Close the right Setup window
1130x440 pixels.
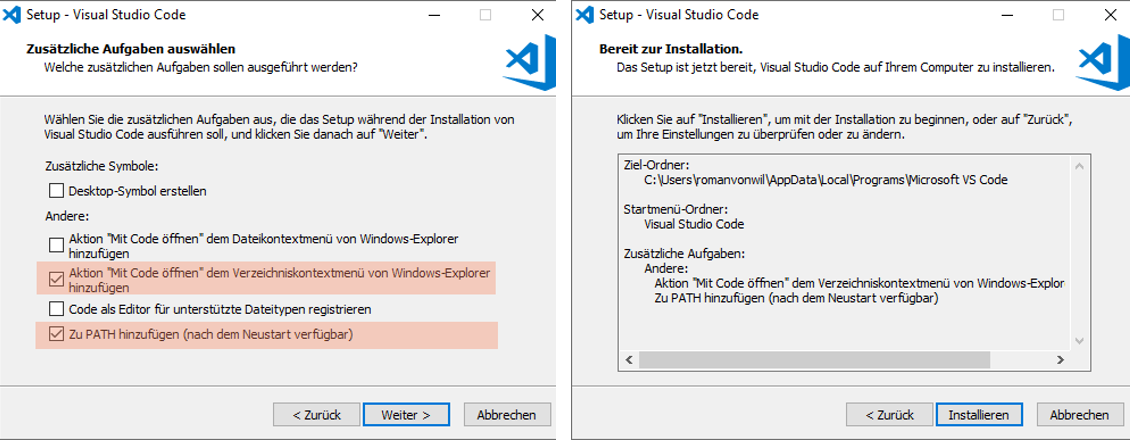(1111, 14)
